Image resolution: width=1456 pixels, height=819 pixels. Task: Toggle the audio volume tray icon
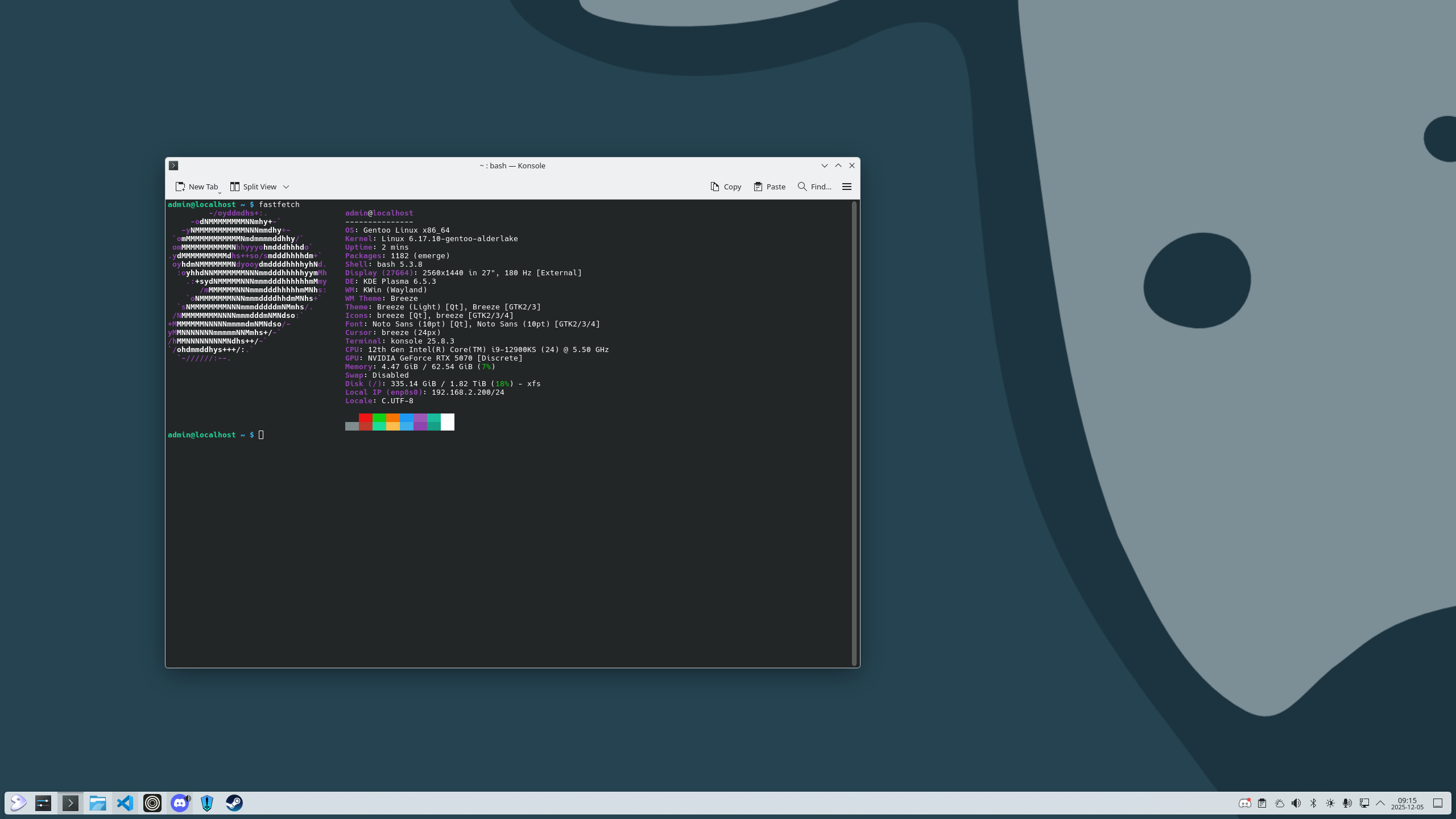(x=1296, y=803)
